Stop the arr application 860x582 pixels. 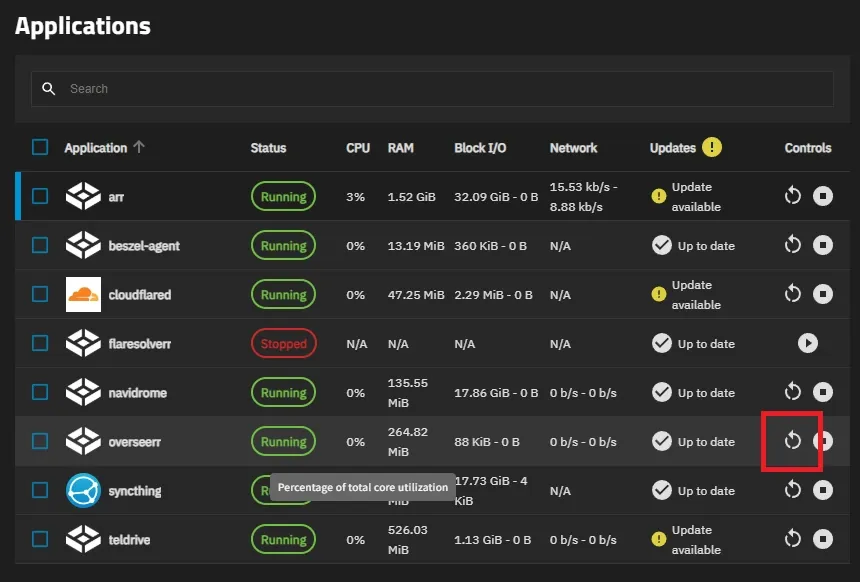tap(822, 196)
